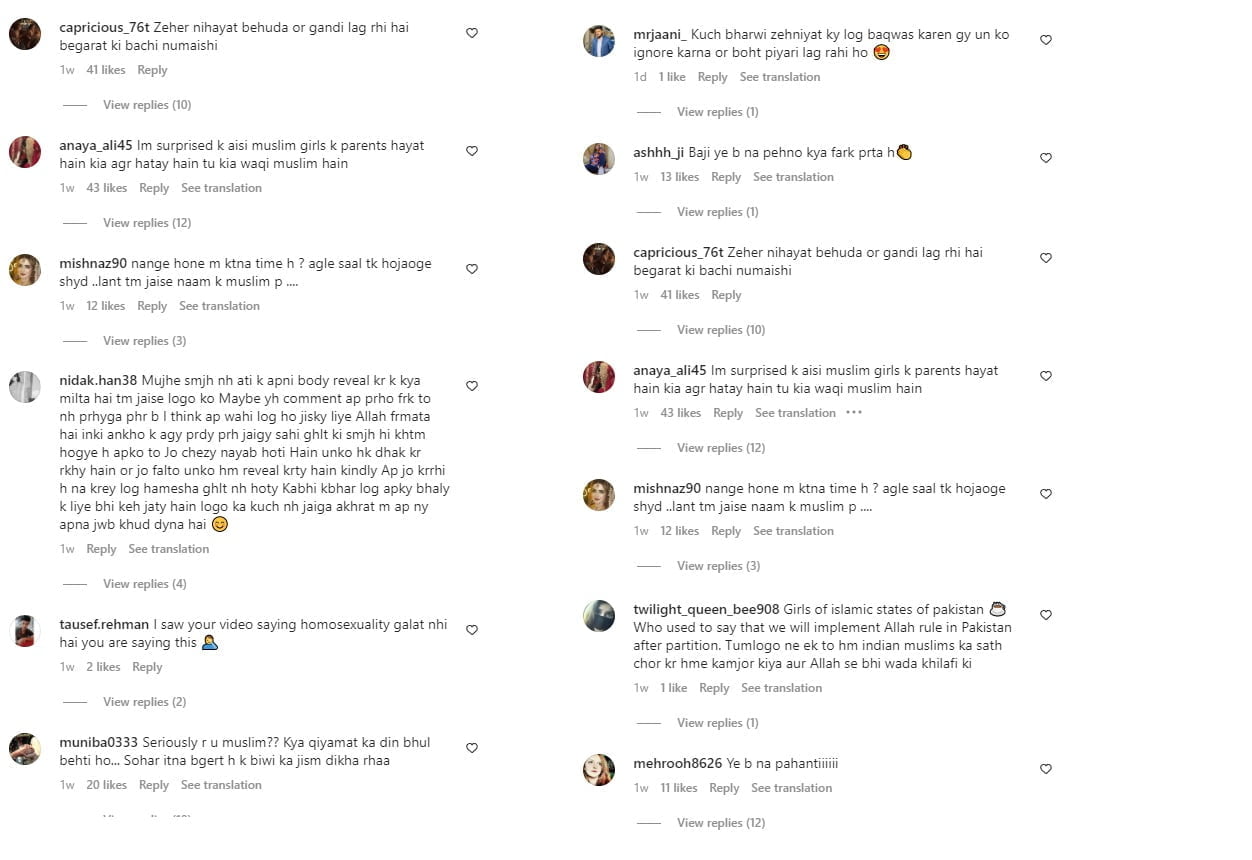This screenshot has height=860, width=1252.
Task: Open the three-dot options next to See translation
Action: pyautogui.click(x=854, y=413)
